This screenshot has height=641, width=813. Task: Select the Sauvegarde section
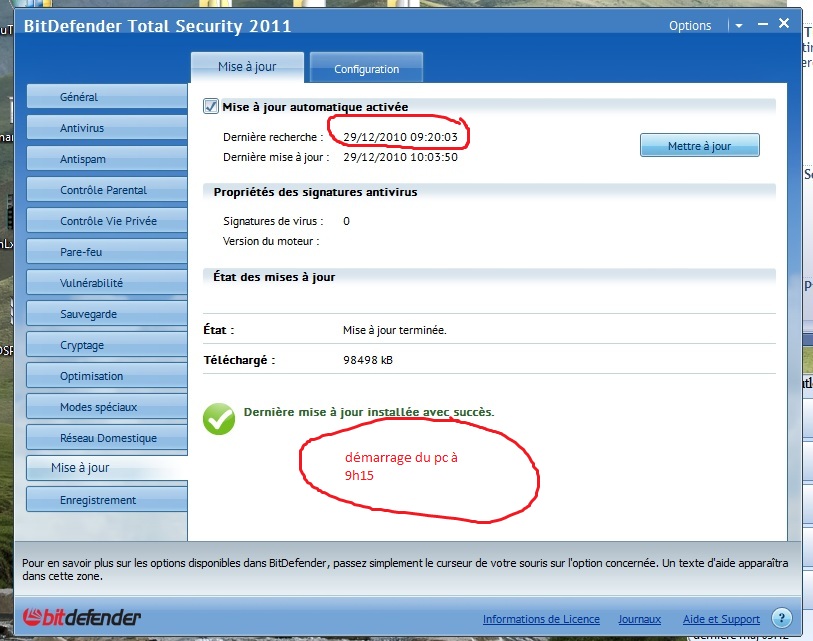[x=107, y=314]
